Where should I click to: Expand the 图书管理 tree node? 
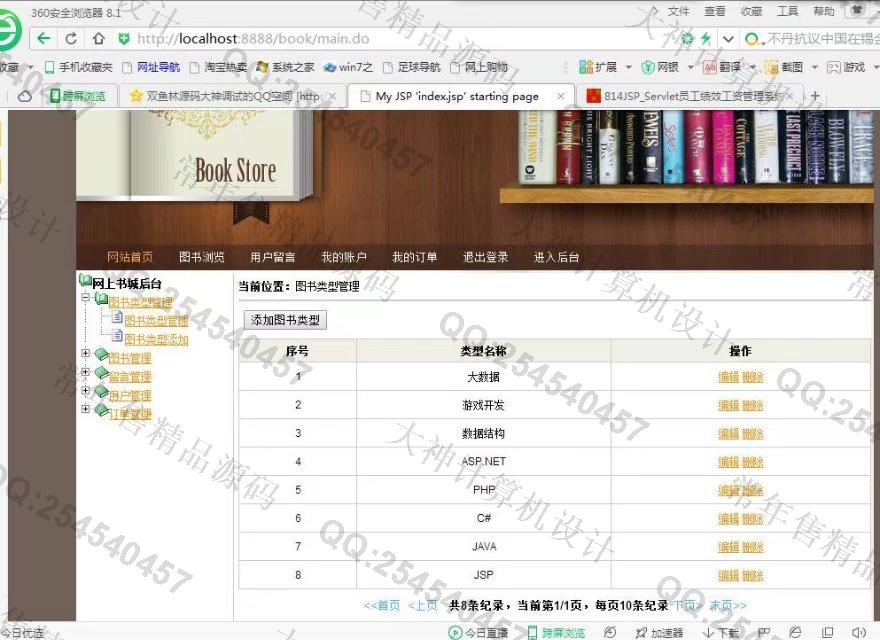pos(85,353)
